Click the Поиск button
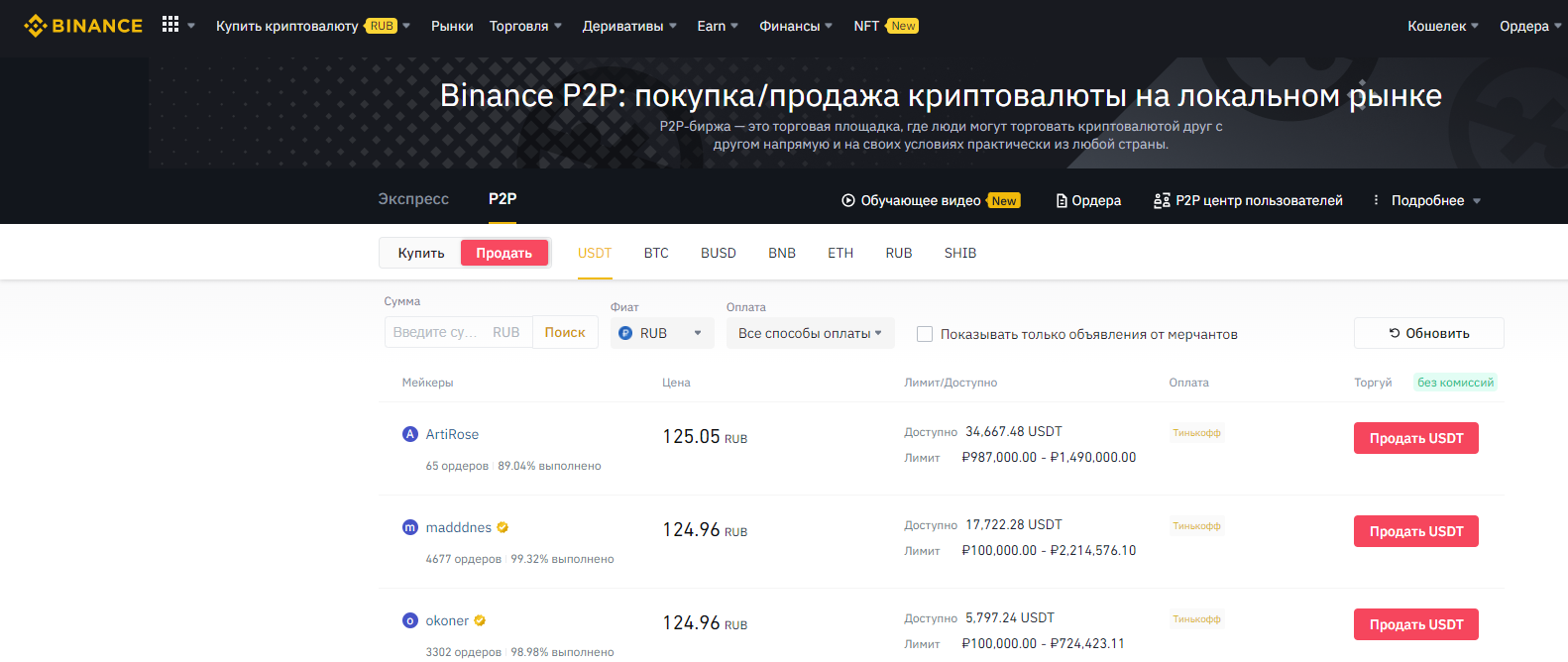This screenshot has height=662, width=1568. [565, 332]
